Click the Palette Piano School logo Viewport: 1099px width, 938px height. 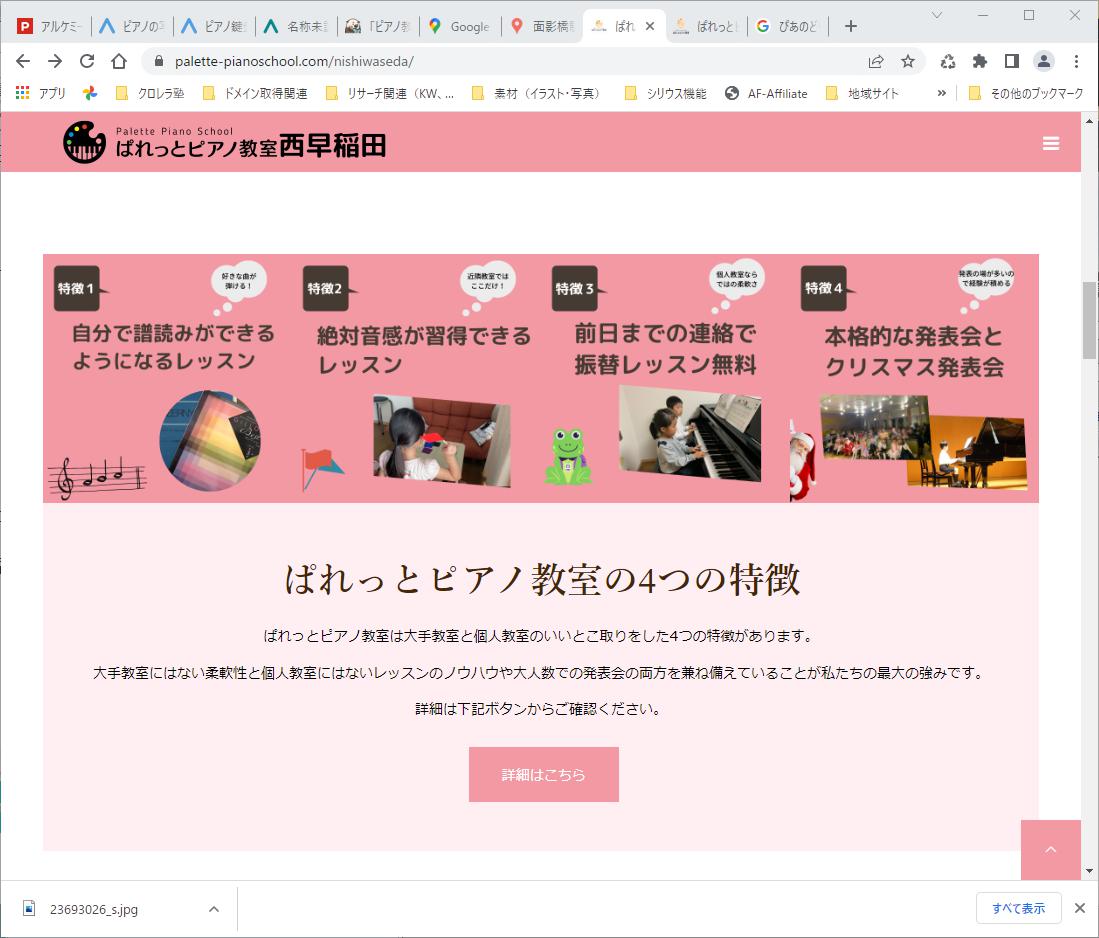click(224, 143)
